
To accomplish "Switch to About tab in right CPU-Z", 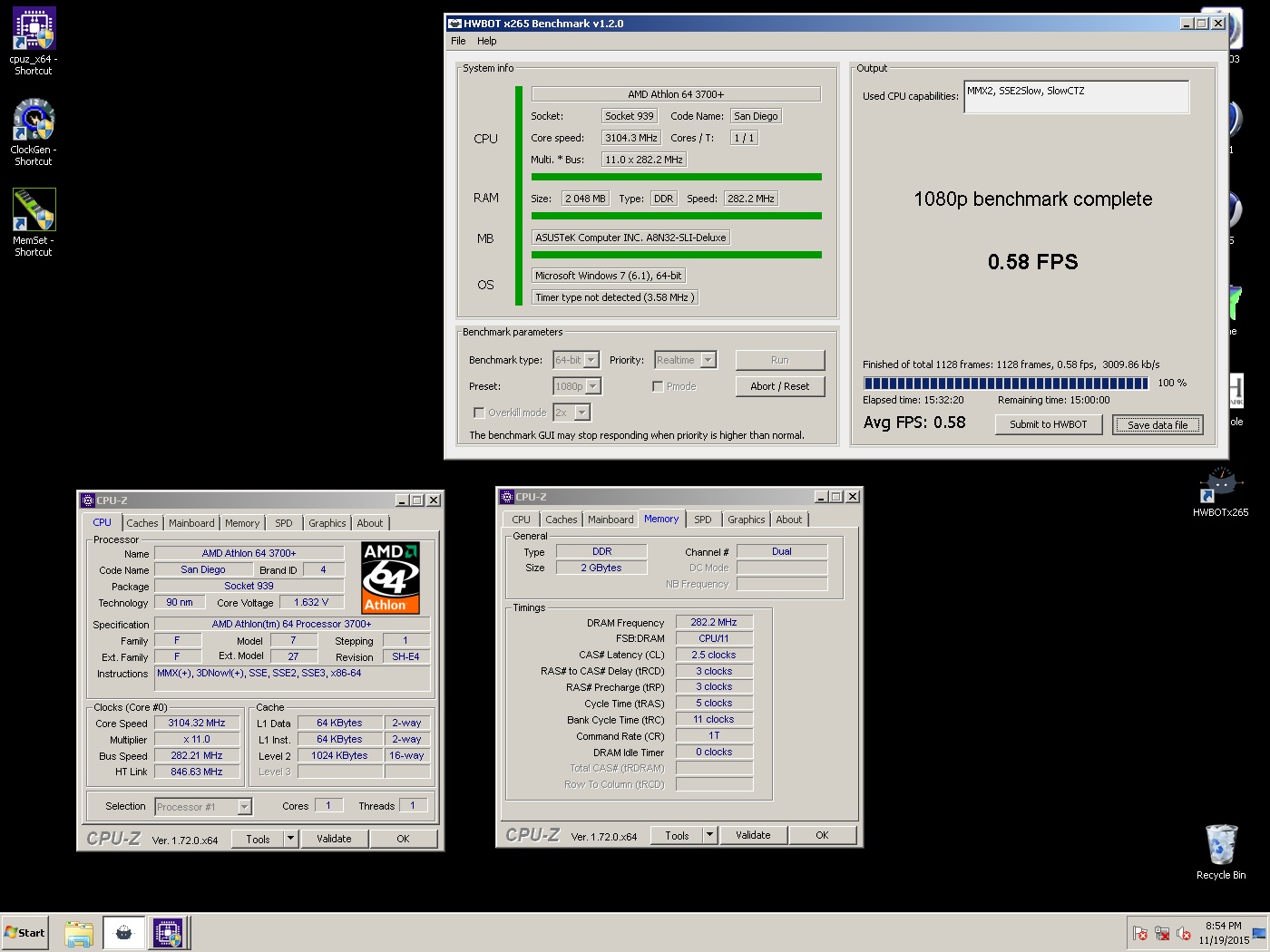I will click(789, 520).
